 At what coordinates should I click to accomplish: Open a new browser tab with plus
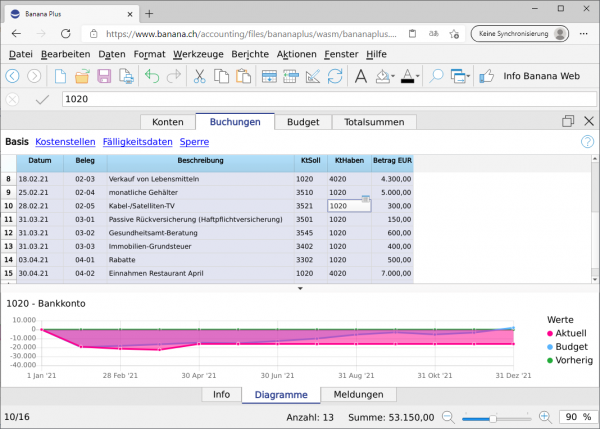click(x=149, y=14)
